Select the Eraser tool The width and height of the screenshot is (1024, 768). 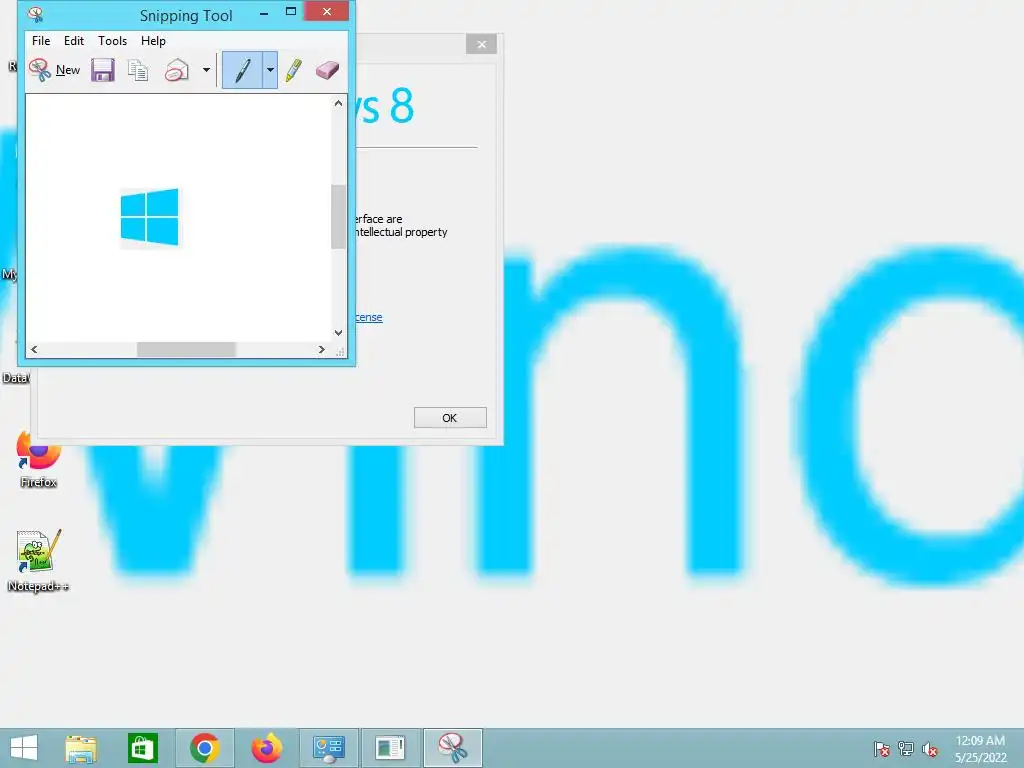click(327, 70)
